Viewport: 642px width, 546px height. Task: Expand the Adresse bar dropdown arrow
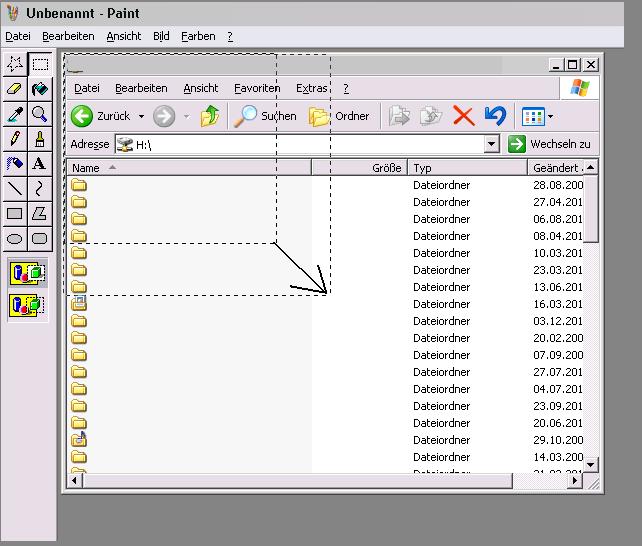tap(491, 144)
